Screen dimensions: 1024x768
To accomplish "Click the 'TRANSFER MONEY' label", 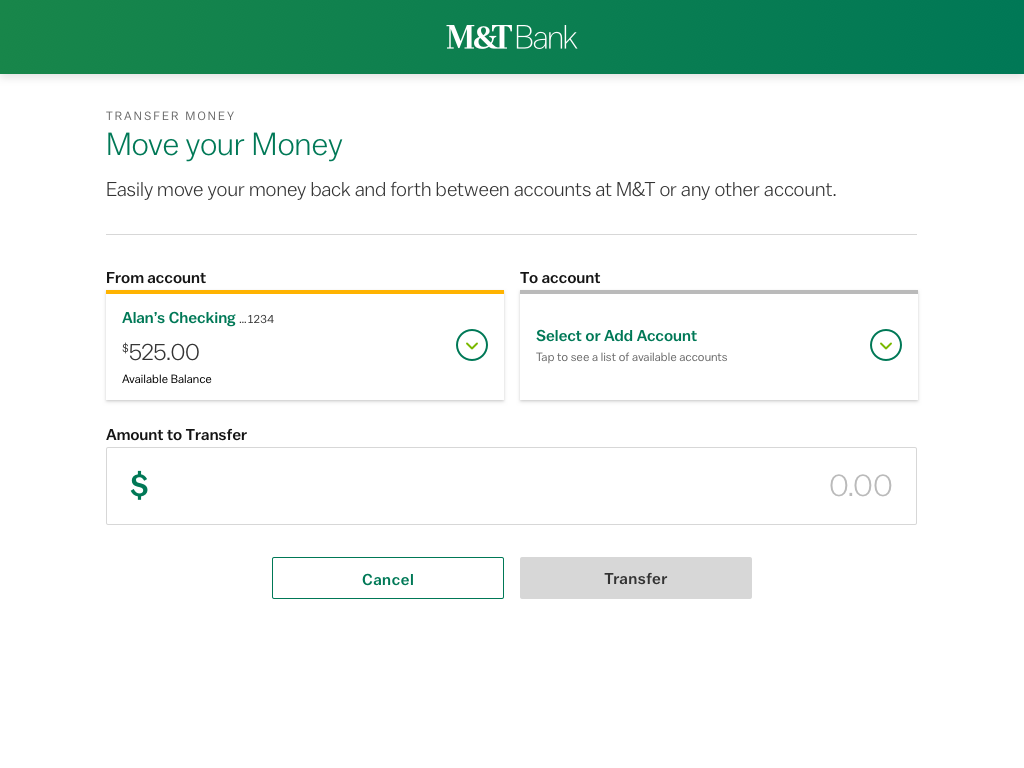I will pos(170,116).
